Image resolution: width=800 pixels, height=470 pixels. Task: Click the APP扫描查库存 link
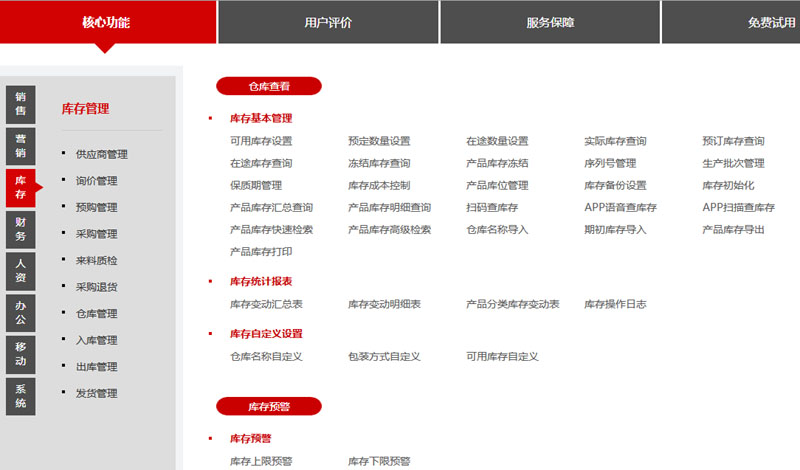pyautogui.click(x=738, y=208)
